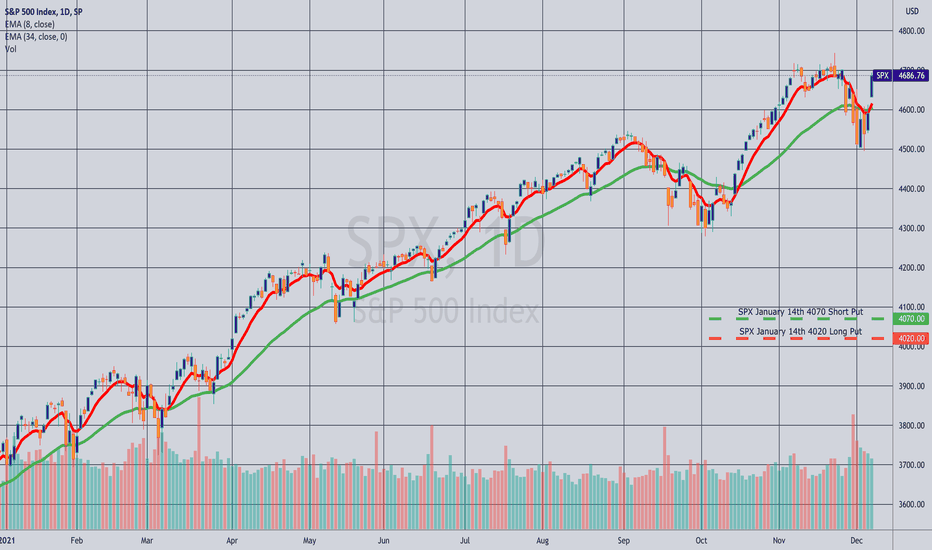This screenshot has height=550, width=932.
Task: Click the Sep label on the time axis
Action: pyautogui.click(x=623, y=540)
